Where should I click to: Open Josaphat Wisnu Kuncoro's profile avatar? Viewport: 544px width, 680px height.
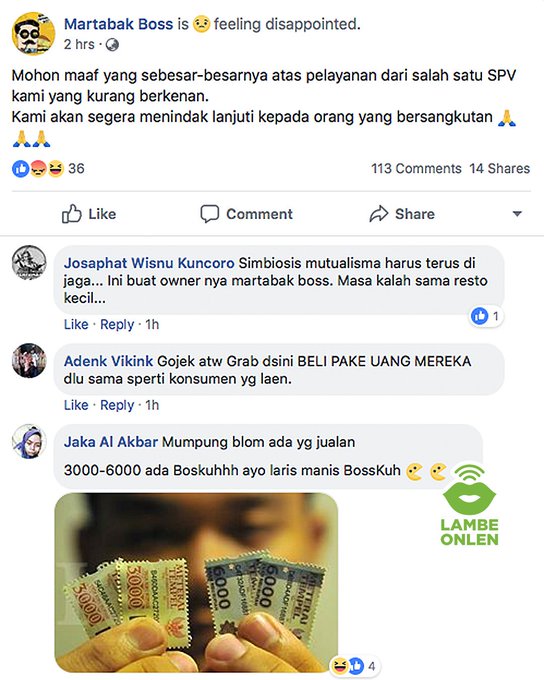coord(29,263)
